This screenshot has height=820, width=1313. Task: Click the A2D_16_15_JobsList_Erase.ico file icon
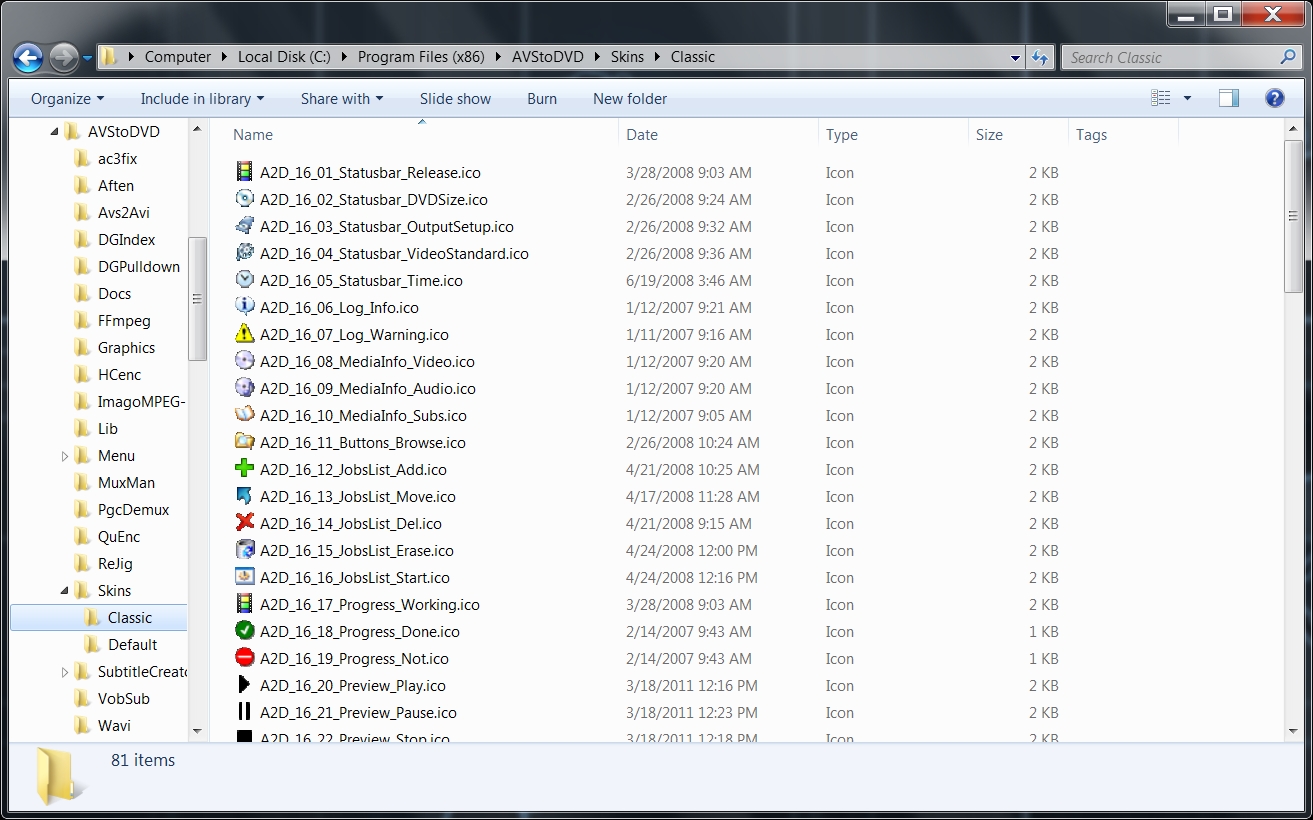coord(244,550)
